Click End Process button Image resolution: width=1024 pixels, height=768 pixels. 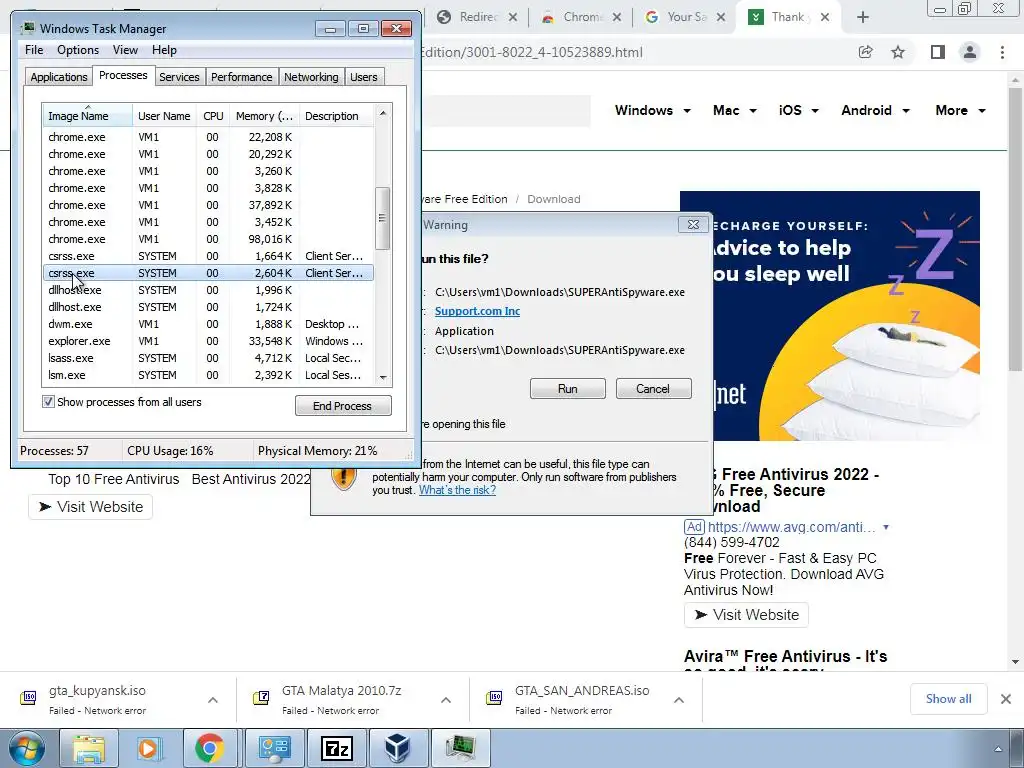(343, 406)
